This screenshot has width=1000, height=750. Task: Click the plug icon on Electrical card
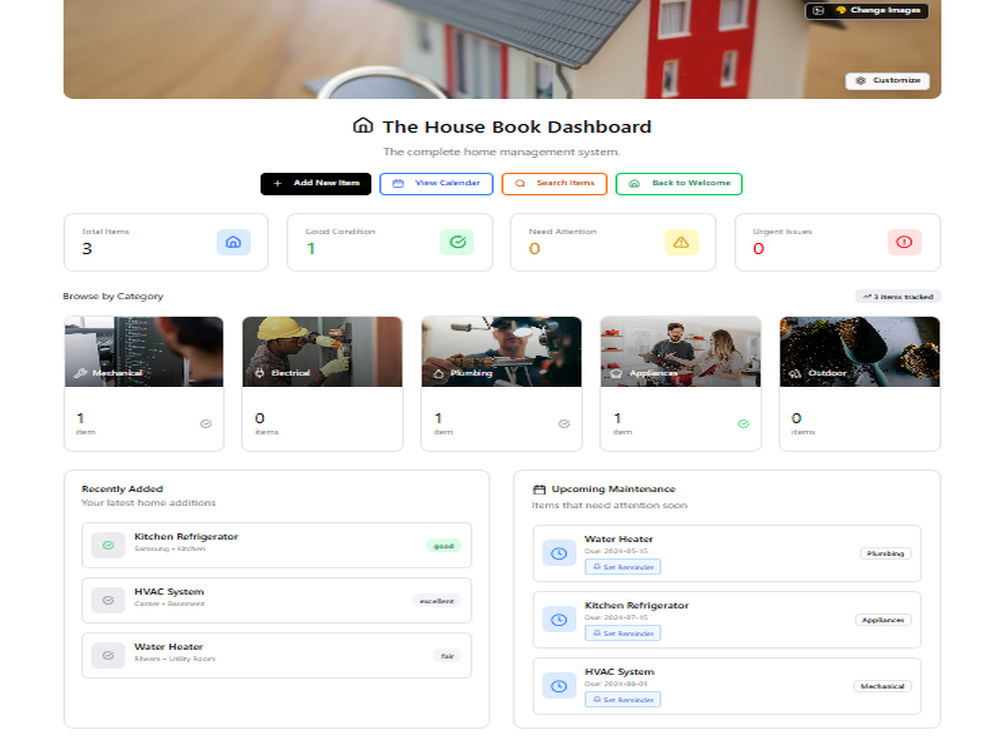[260, 373]
